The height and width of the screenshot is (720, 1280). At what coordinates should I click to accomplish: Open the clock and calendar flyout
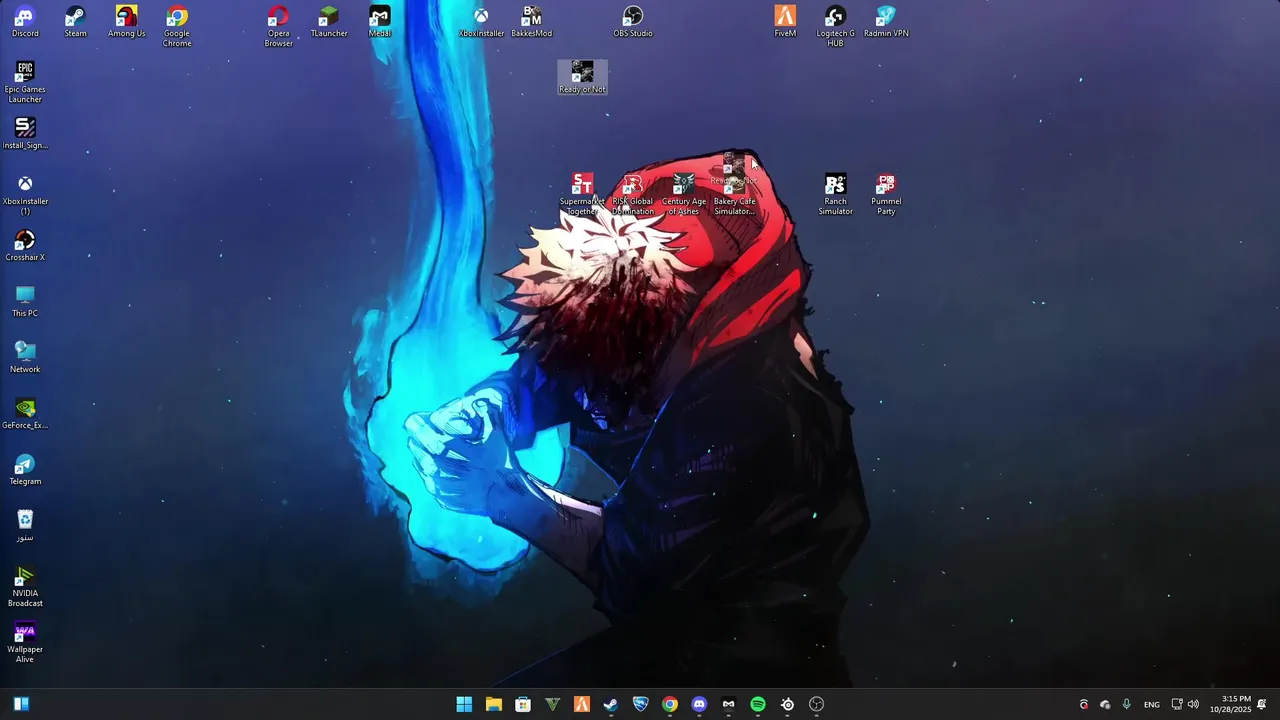pyautogui.click(x=1230, y=704)
